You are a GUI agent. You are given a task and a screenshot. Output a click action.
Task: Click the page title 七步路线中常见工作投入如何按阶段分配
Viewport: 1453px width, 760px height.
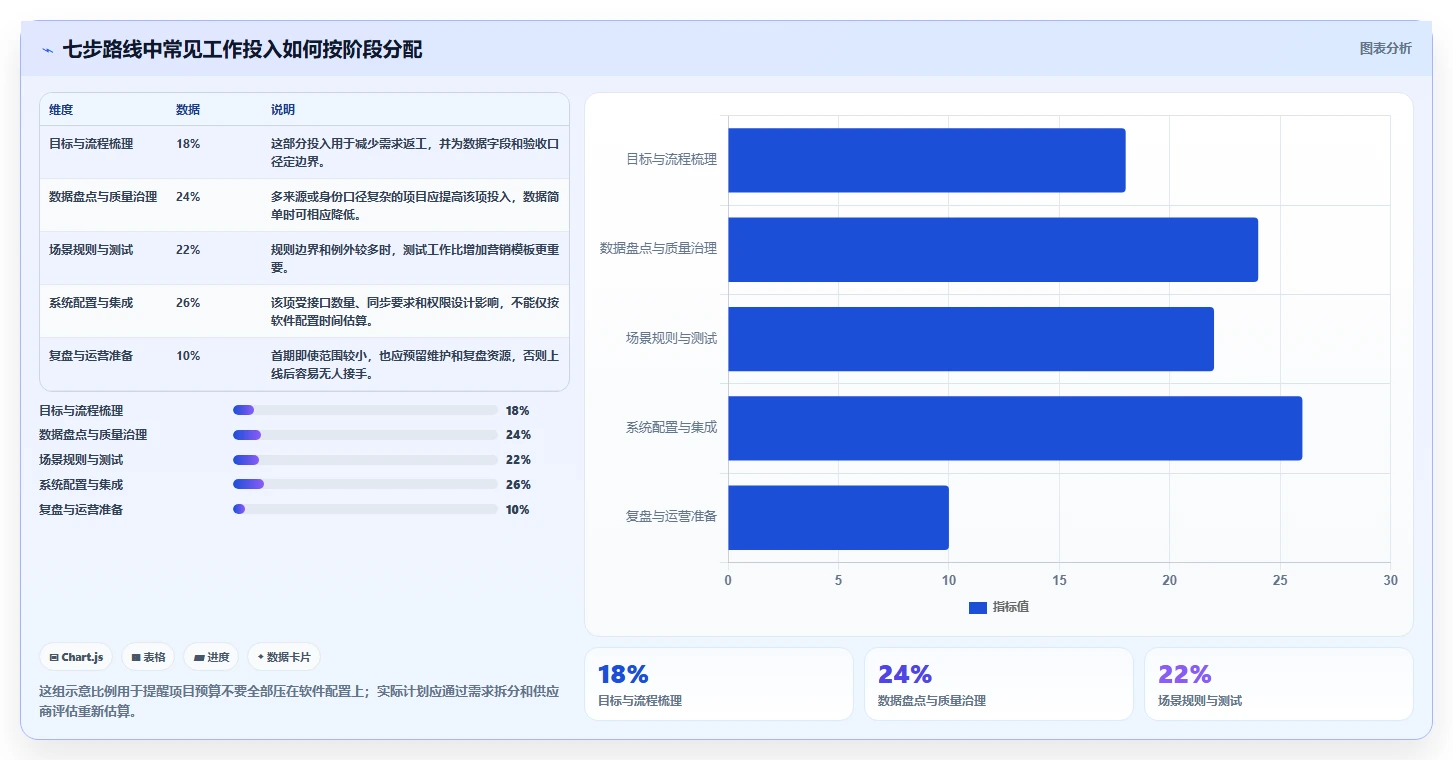243,50
